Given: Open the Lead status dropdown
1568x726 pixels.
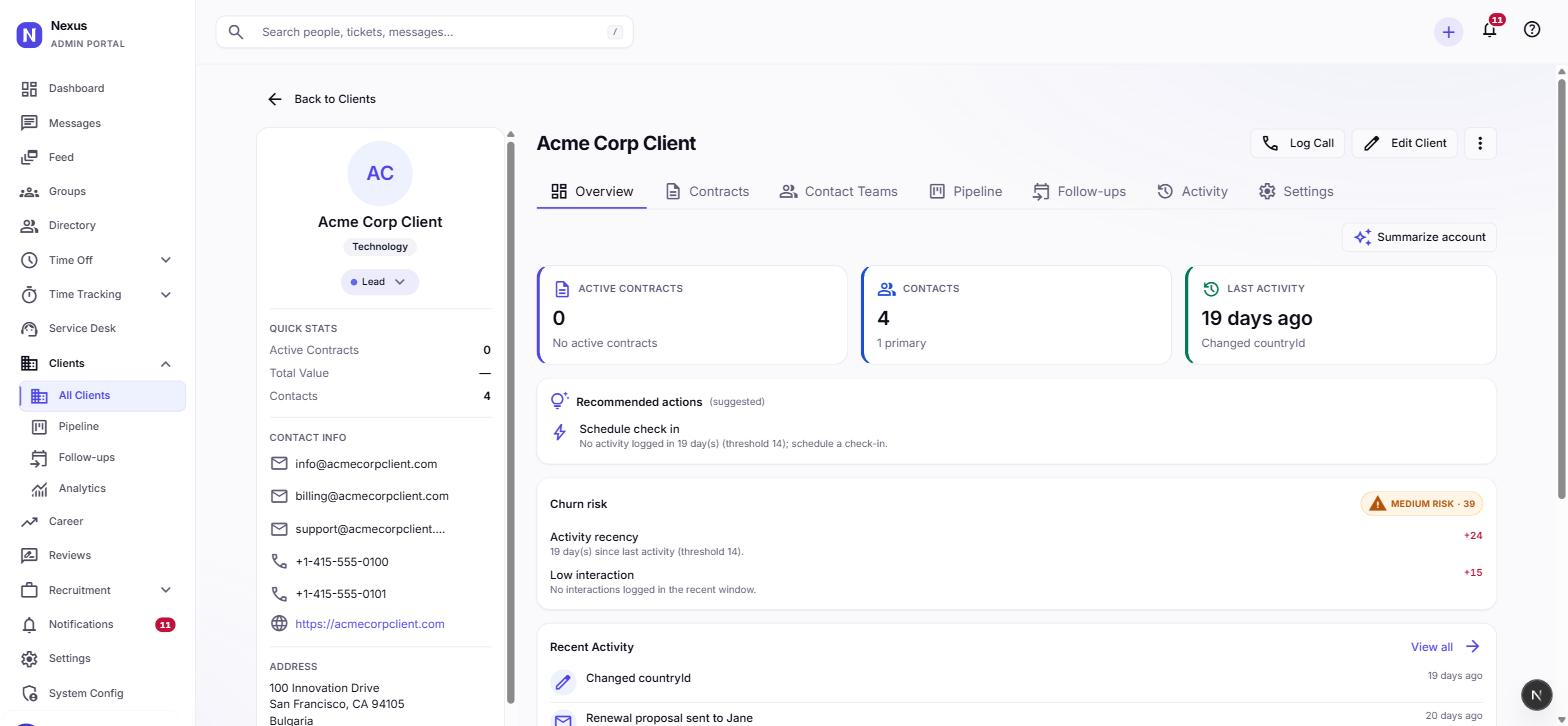Looking at the screenshot, I should pos(380,282).
